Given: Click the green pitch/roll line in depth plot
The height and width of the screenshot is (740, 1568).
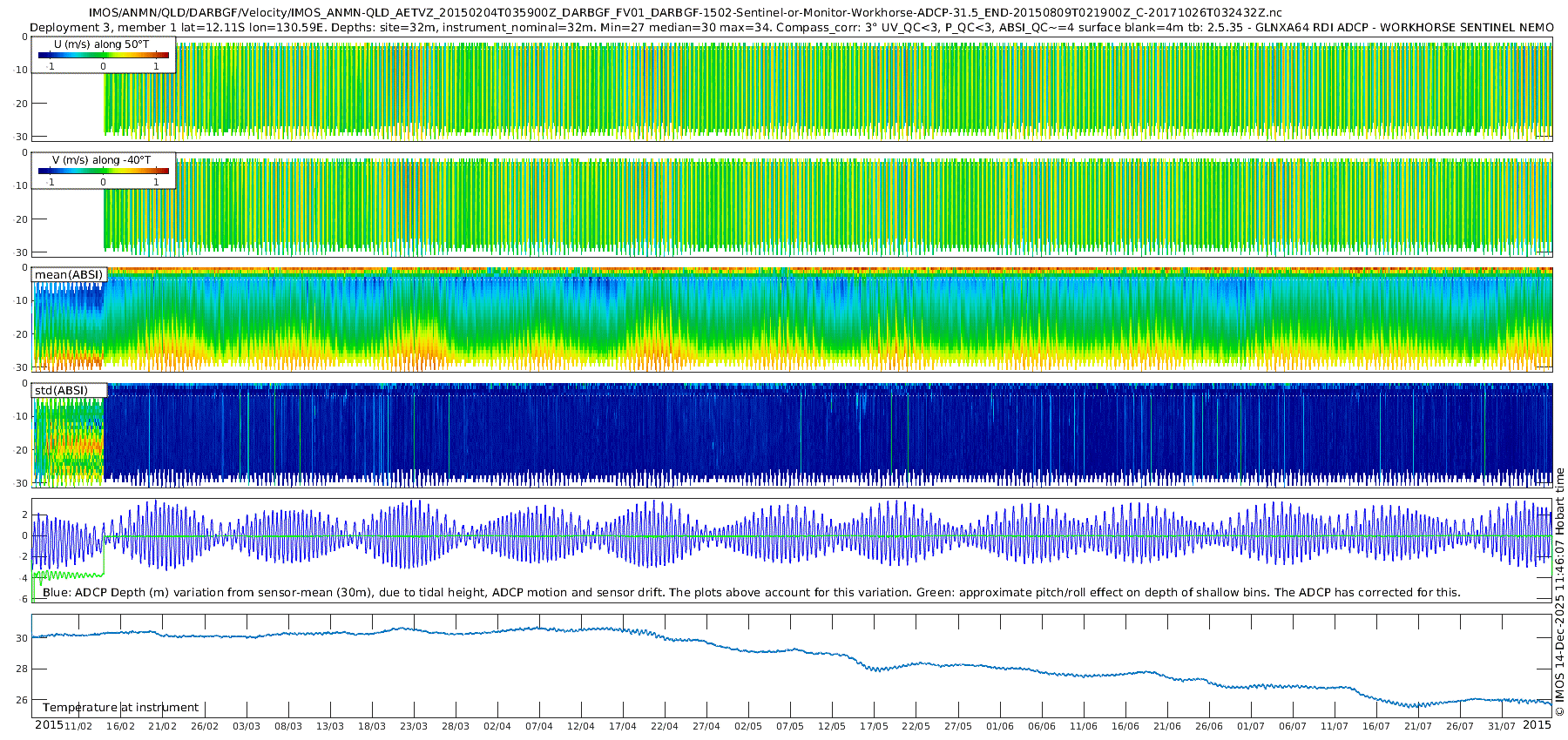Looking at the screenshot, I should tap(68, 575).
